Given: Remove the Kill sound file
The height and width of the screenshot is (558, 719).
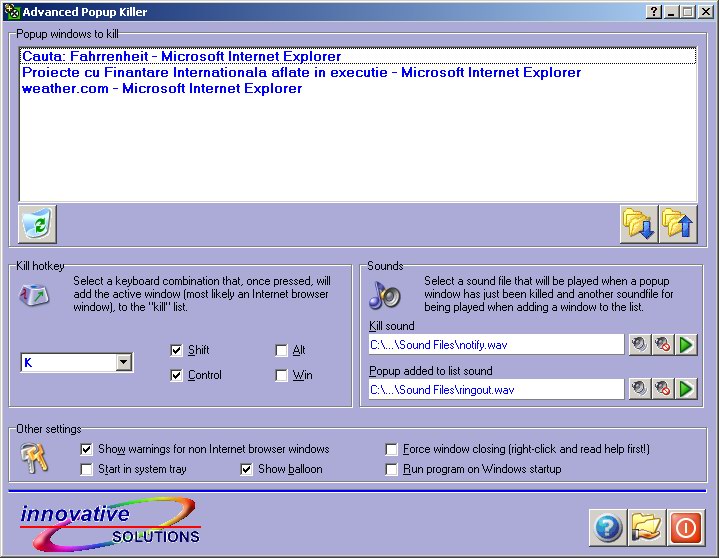Looking at the screenshot, I should click(x=663, y=344).
